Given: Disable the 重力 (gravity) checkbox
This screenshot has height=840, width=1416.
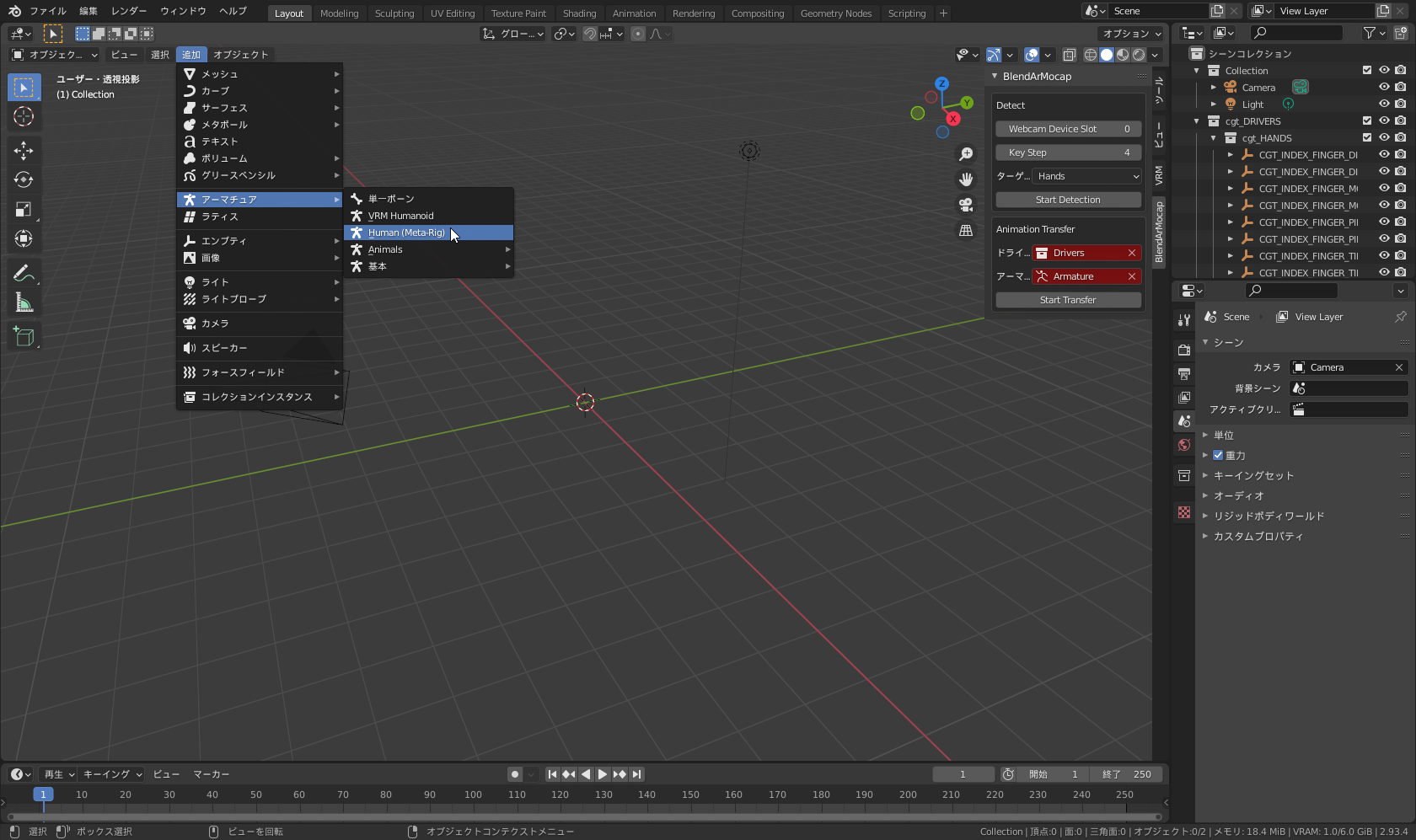Looking at the screenshot, I should coord(1218,455).
